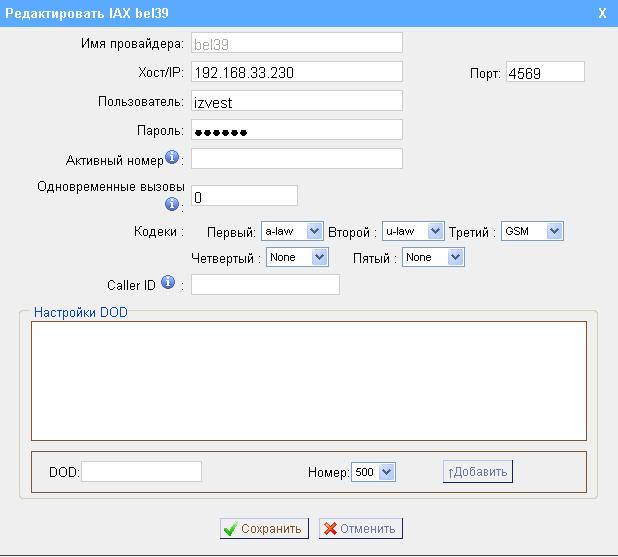The width and height of the screenshot is (618, 557).
Task: Close the dialog with X button
Action: click(x=602, y=13)
